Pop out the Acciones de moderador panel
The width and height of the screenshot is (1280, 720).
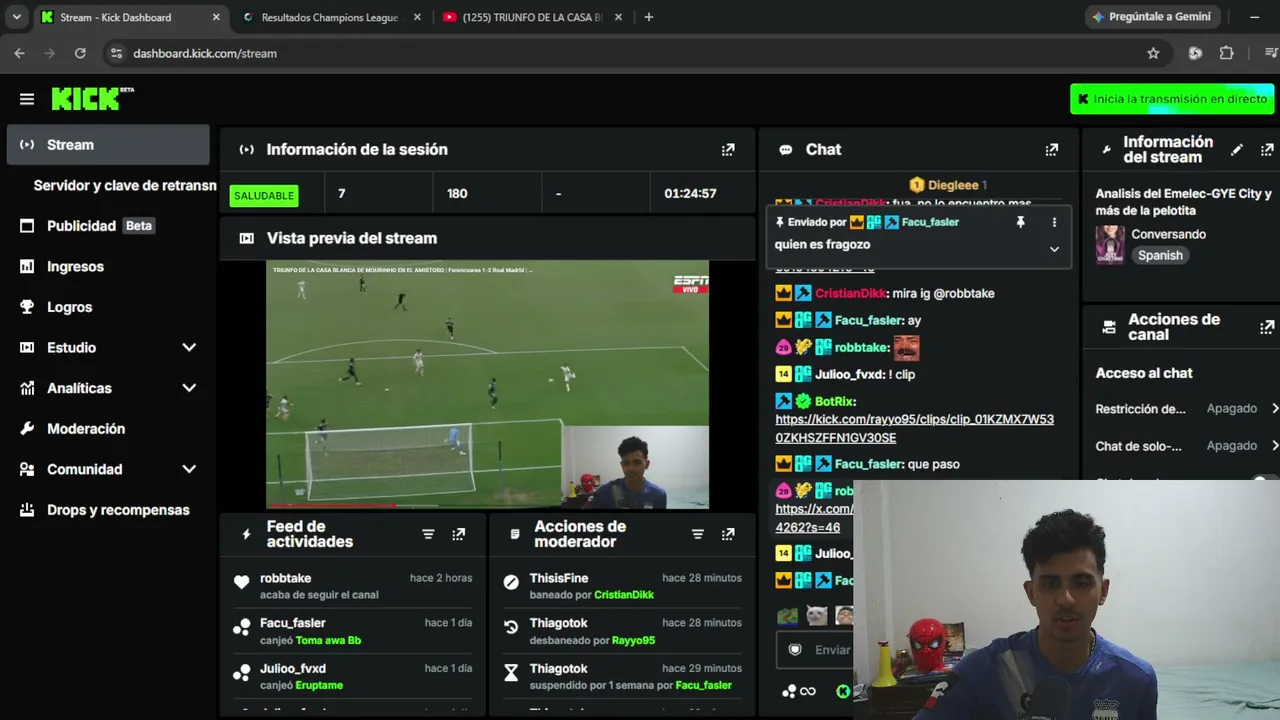[728, 534]
